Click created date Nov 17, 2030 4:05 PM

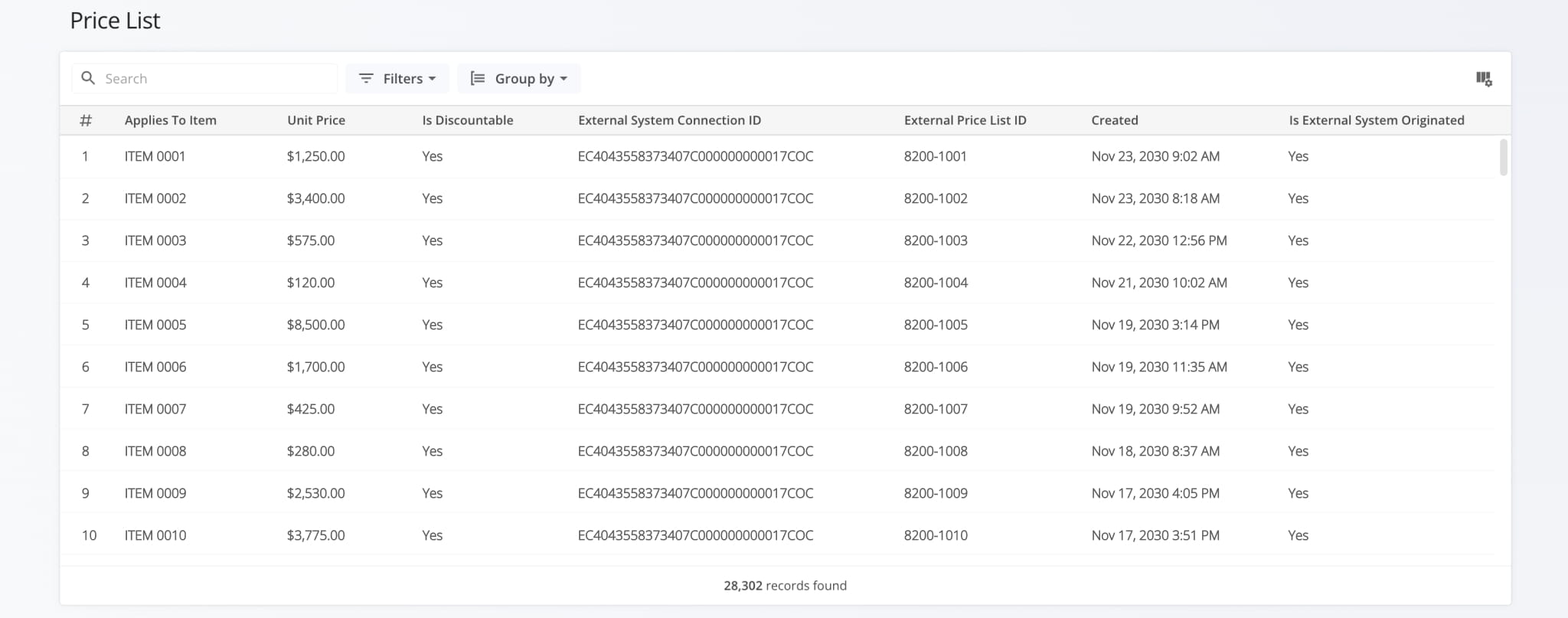1155,493
